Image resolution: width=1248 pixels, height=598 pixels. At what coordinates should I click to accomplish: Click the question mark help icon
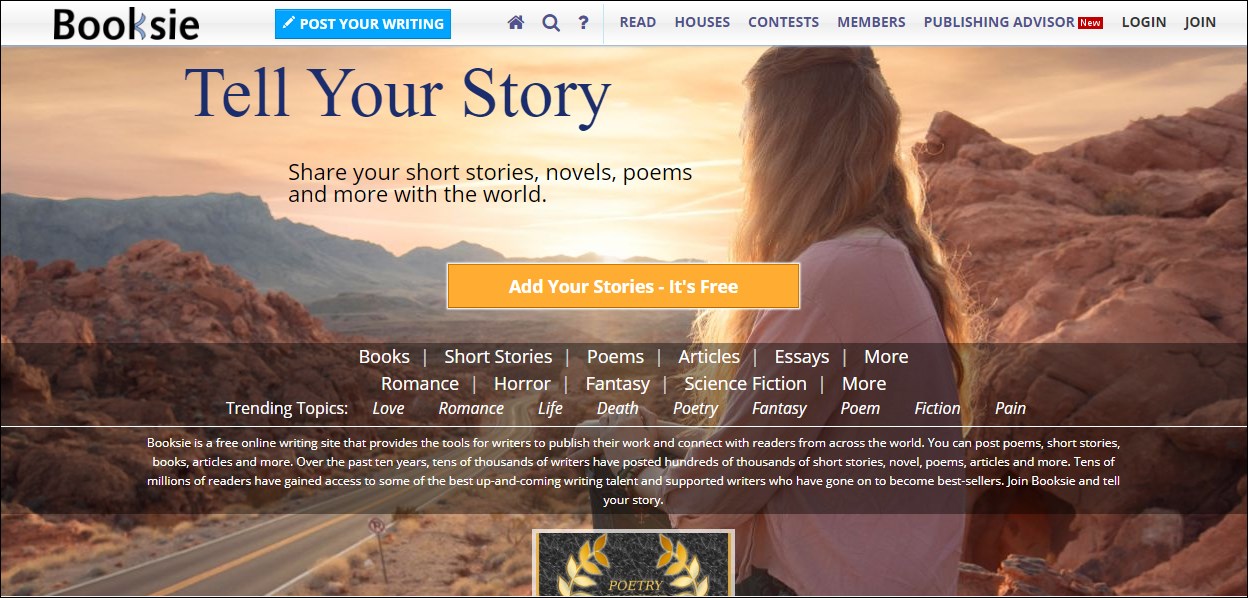(584, 22)
